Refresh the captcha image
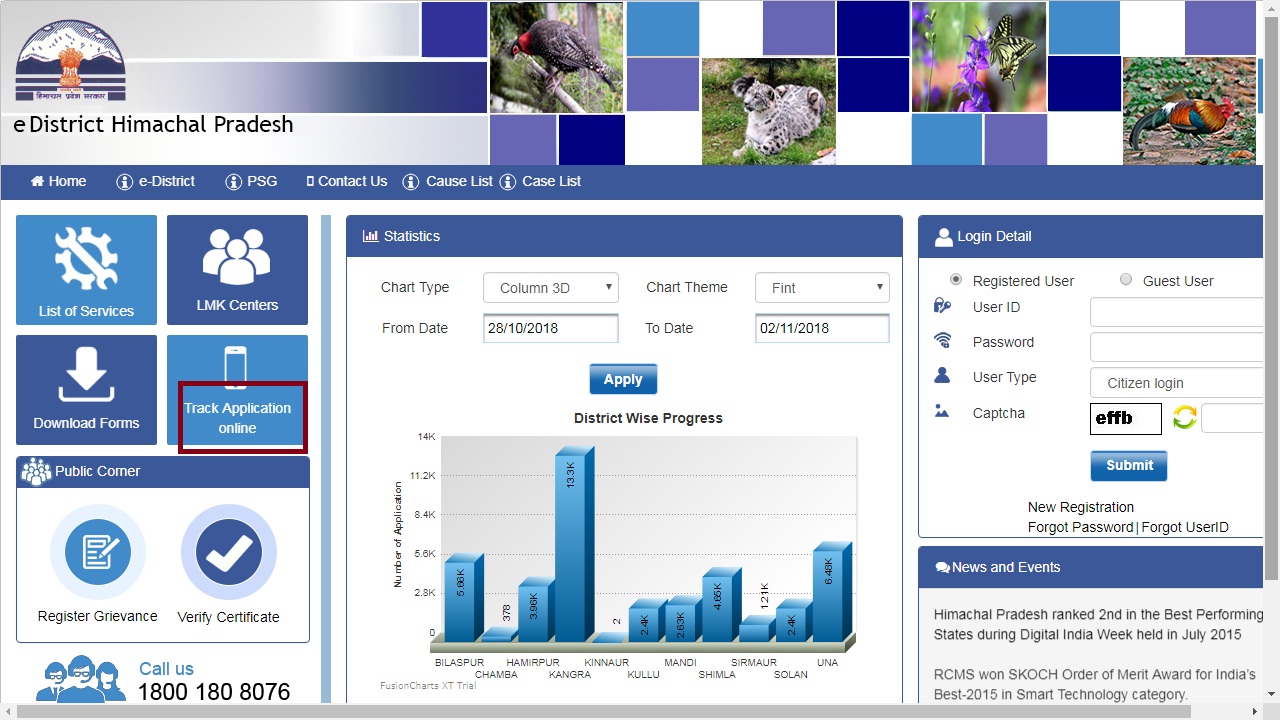This screenshot has width=1280, height=720. pyautogui.click(x=1184, y=418)
